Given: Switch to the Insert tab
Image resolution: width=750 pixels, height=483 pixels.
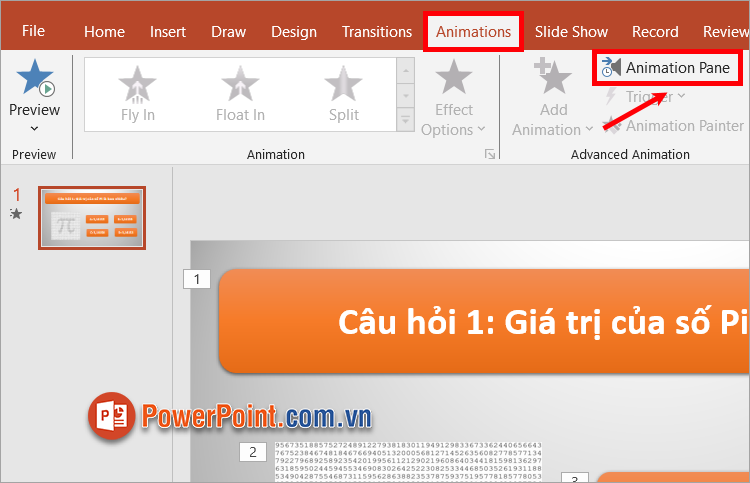Looking at the screenshot, I should [x=167, y=32].
